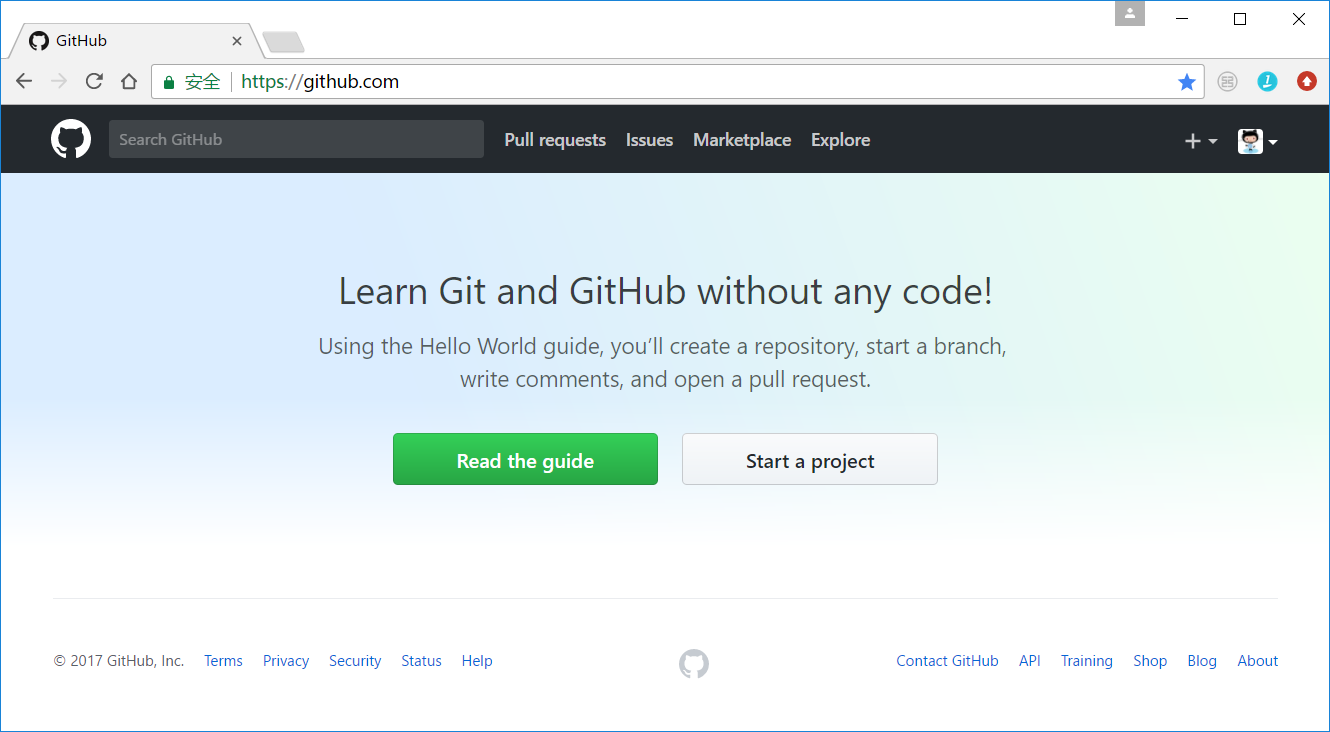Open the About footer link
Viewport: 1330px width, 732px height.
tap(1258, 661)
